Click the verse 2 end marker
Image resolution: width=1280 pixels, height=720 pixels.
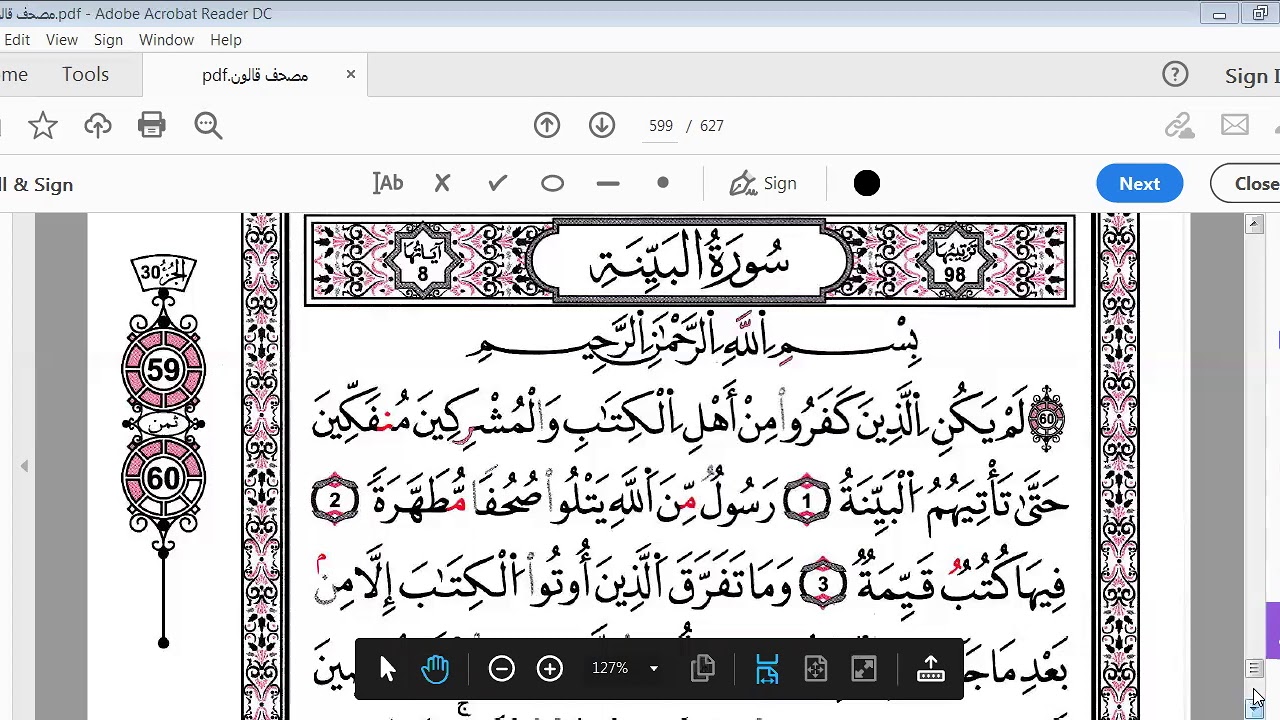(x=335, y=501)
